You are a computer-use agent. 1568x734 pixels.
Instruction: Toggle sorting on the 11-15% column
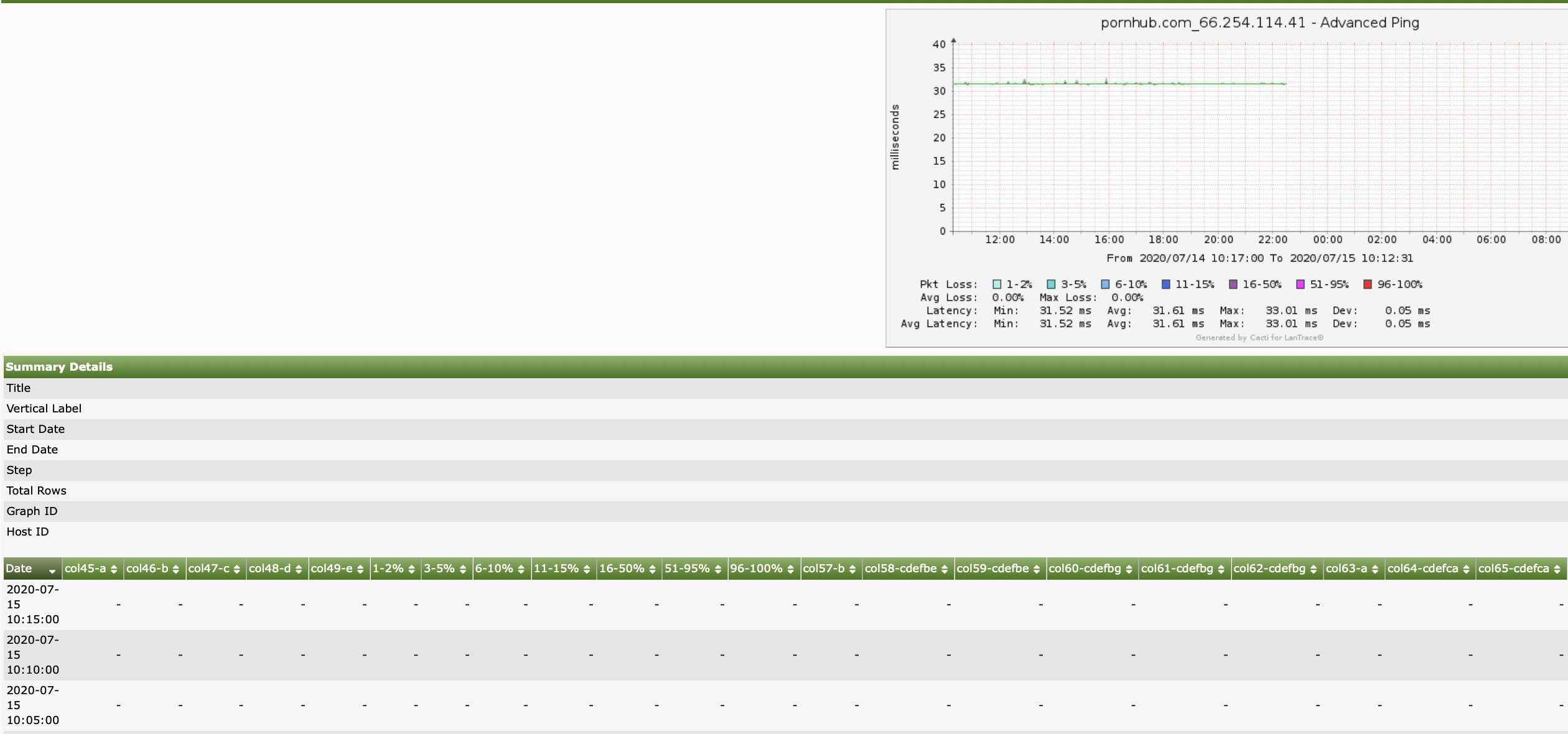click(587, 568)
